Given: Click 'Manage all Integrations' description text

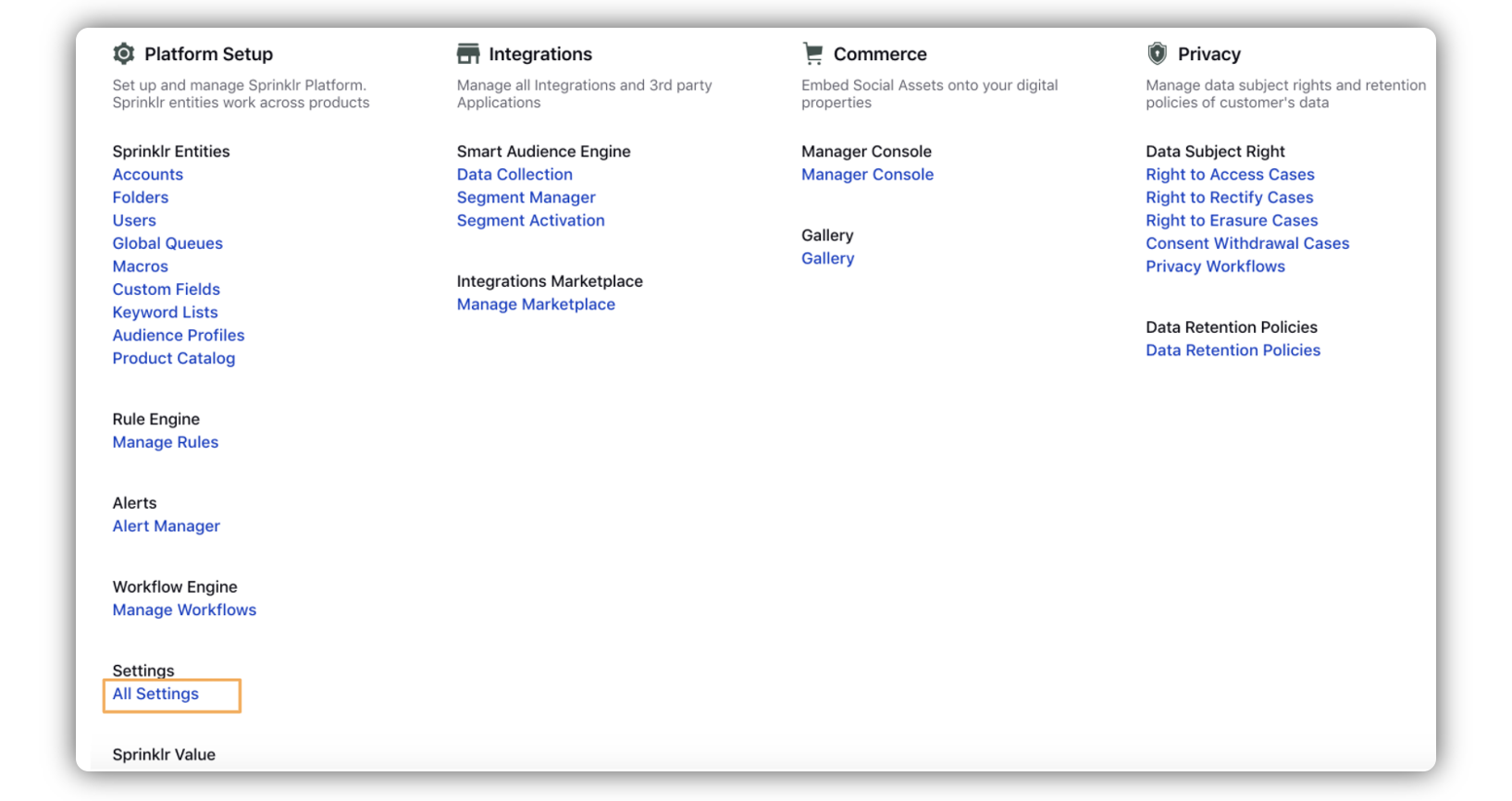Looking at the screenshot, I should (x=585, y=93).
